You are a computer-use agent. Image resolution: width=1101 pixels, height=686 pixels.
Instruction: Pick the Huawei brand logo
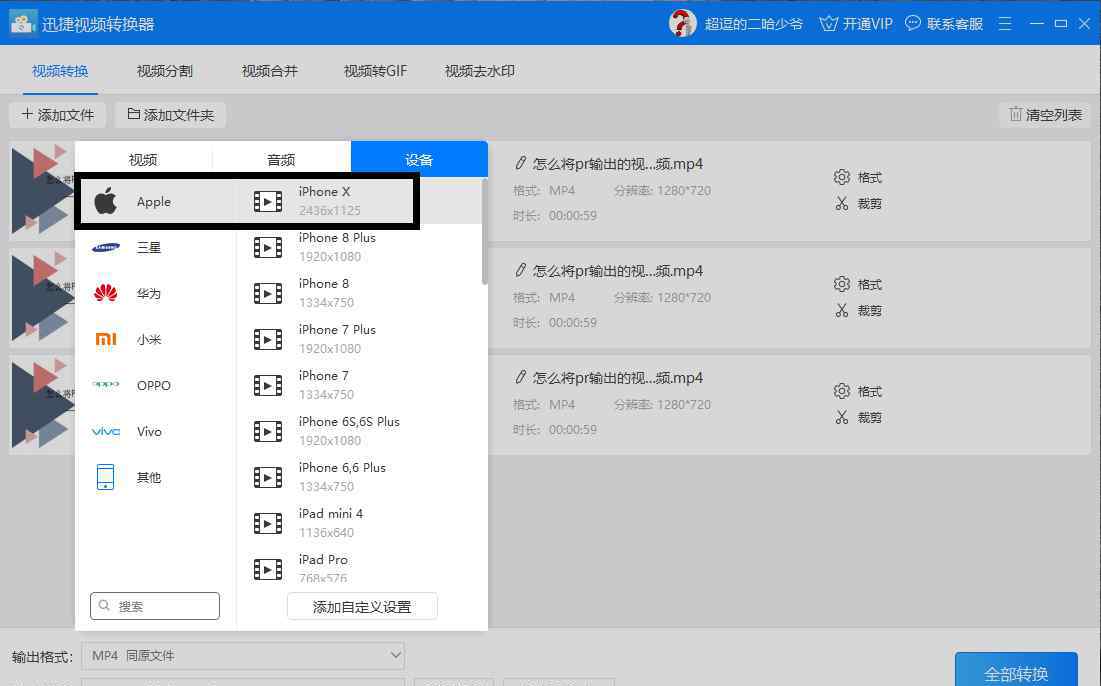pos(106,293)
